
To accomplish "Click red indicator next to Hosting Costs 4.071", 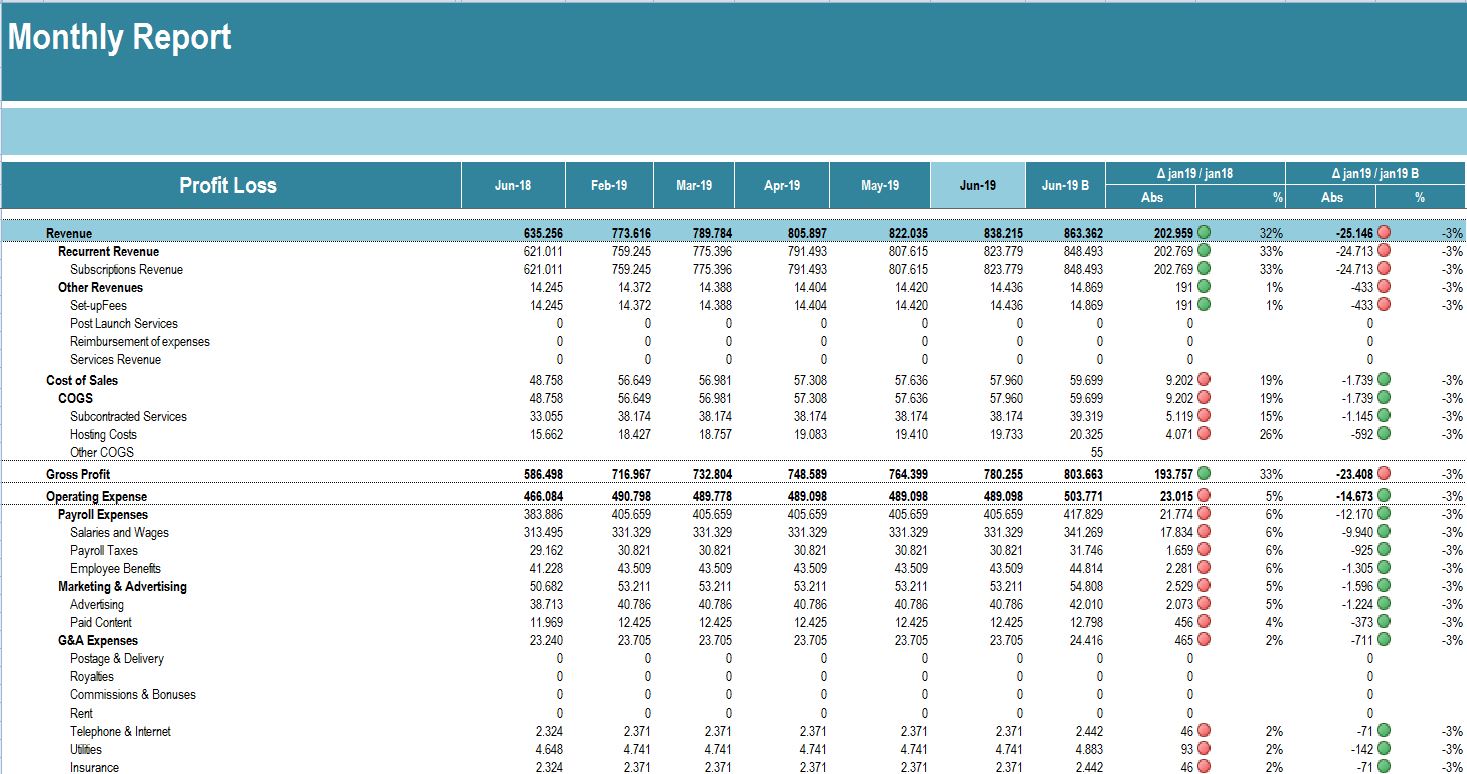I will pyautogui.click(x=1204, y=434).
